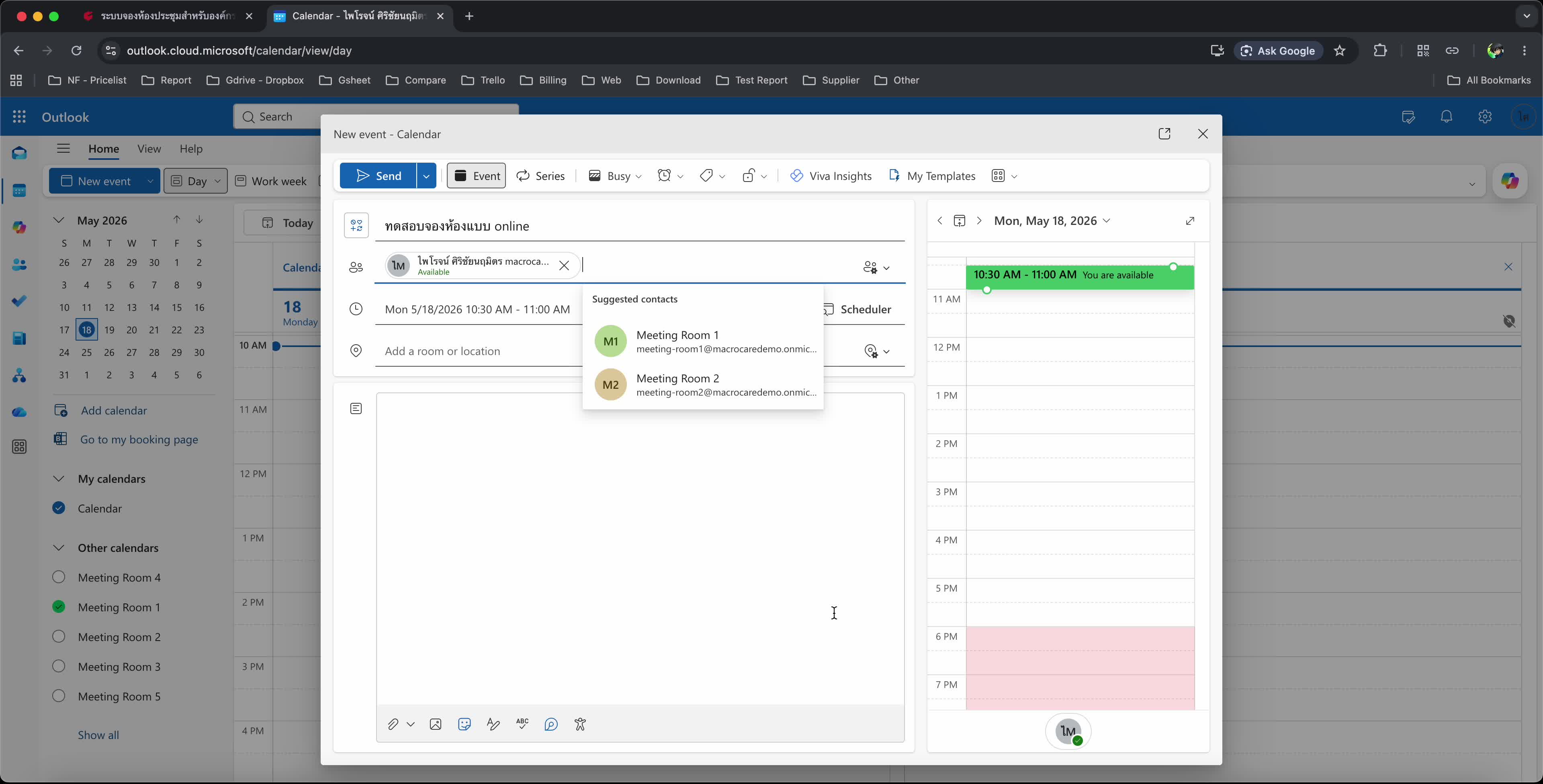Open the Outlook app launcher grid
Screen dimensions: 1543x784
coord(19,117)
